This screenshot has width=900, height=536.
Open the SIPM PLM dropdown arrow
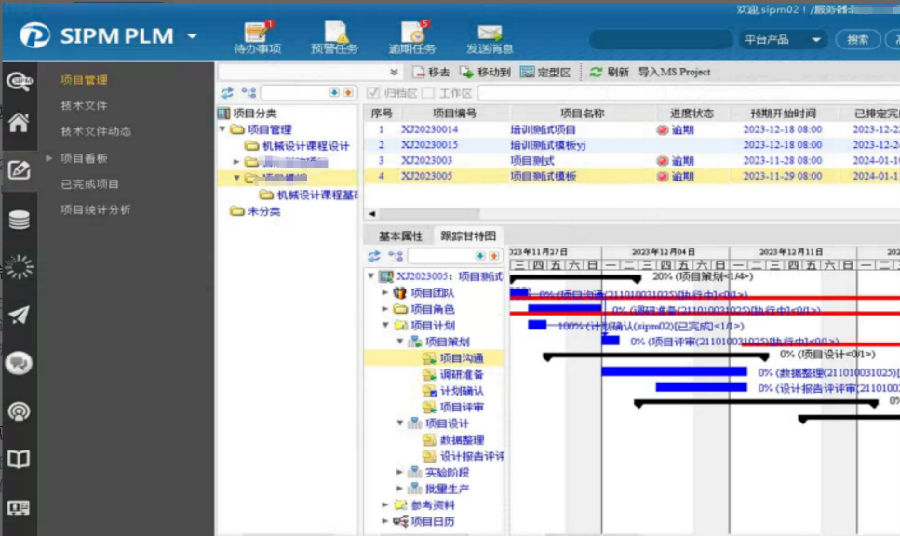(192, 37)
